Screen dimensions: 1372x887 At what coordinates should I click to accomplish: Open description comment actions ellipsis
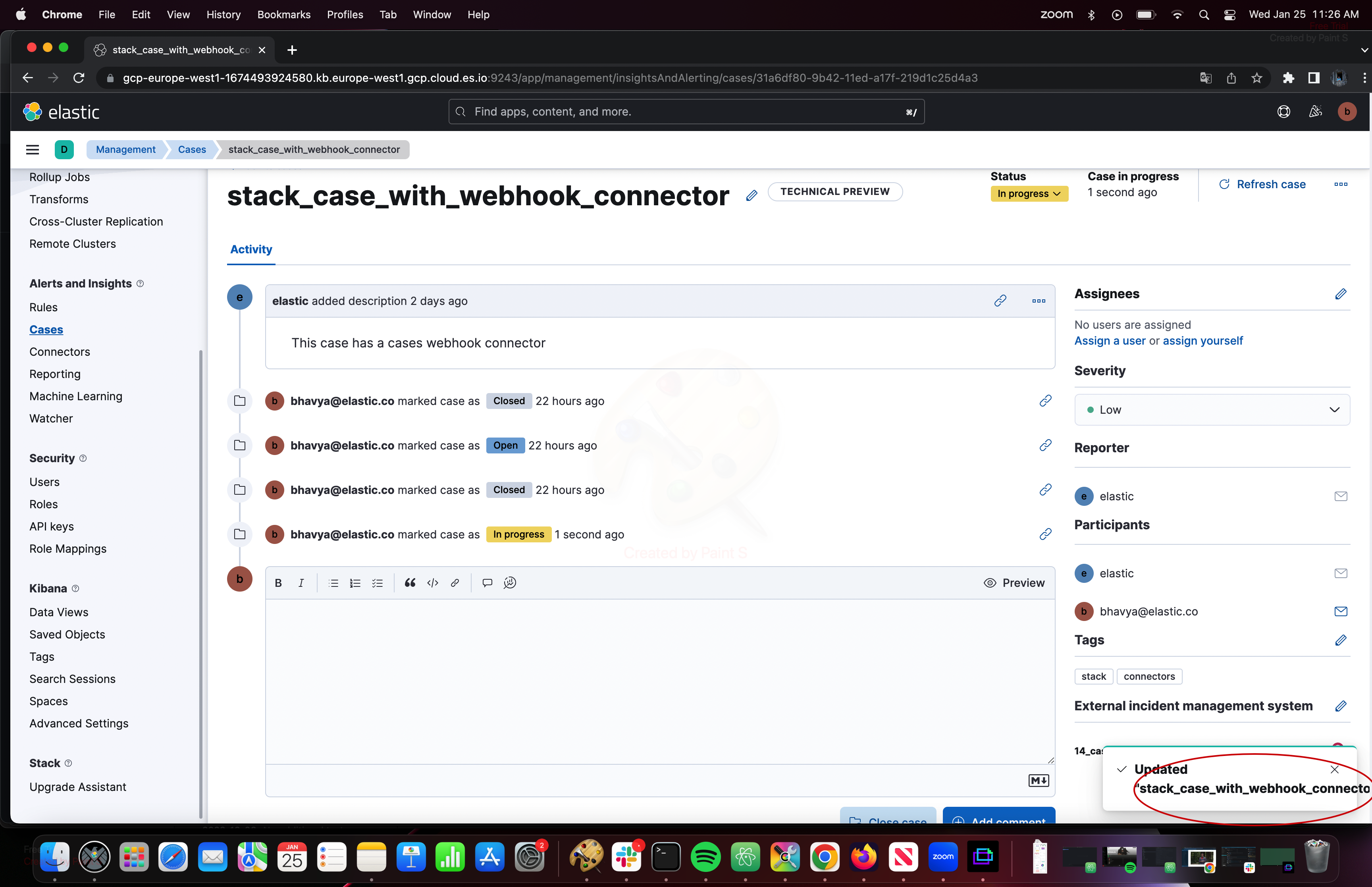(1039, 301)
